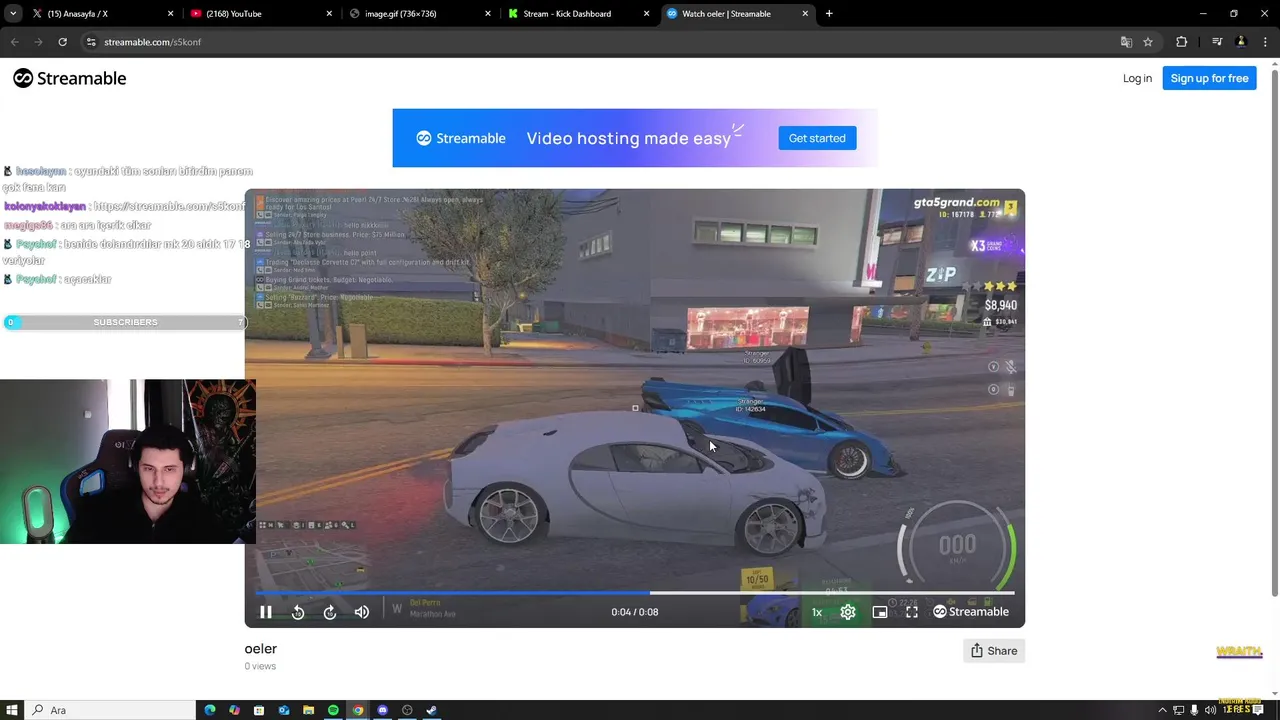Open Copilot from the taskbar
1280x720 pixels.
[x=234, y=710]
